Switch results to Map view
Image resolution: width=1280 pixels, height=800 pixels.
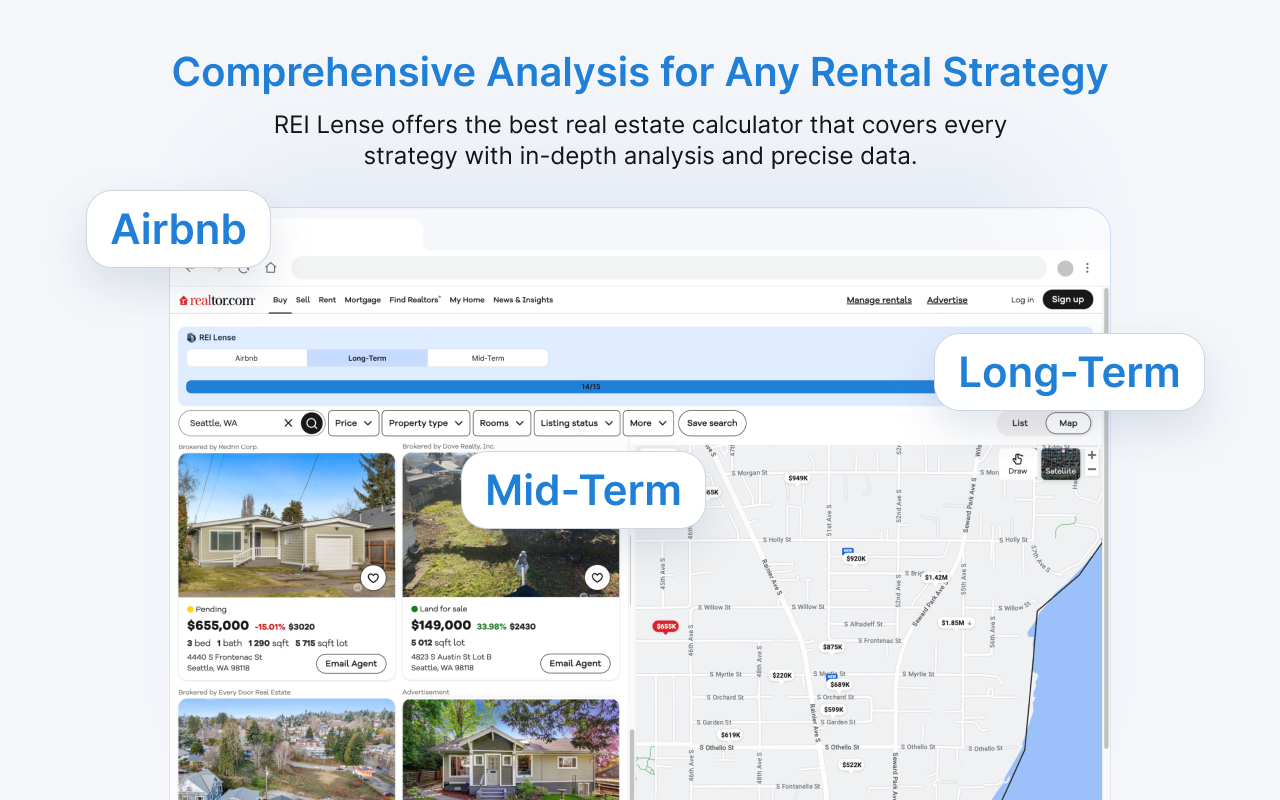point(1068,423)
